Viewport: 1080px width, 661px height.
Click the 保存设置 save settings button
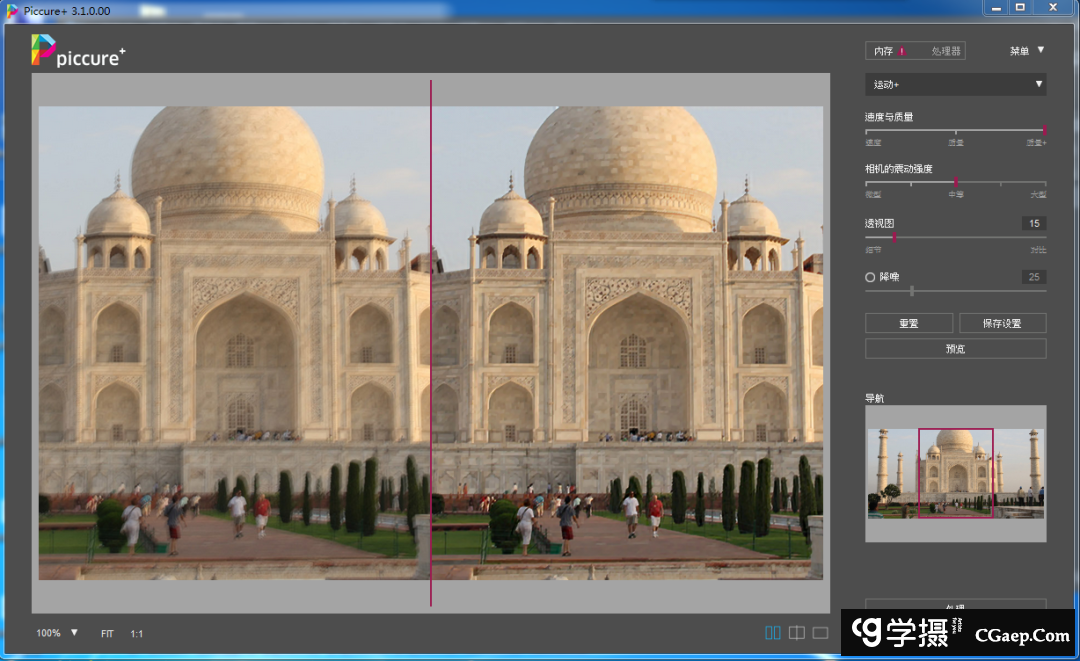[x=1002, y=323]
